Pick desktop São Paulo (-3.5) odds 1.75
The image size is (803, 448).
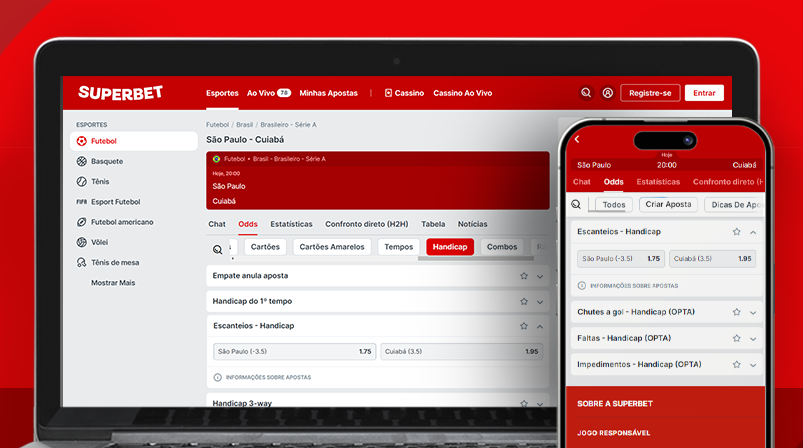293,352
